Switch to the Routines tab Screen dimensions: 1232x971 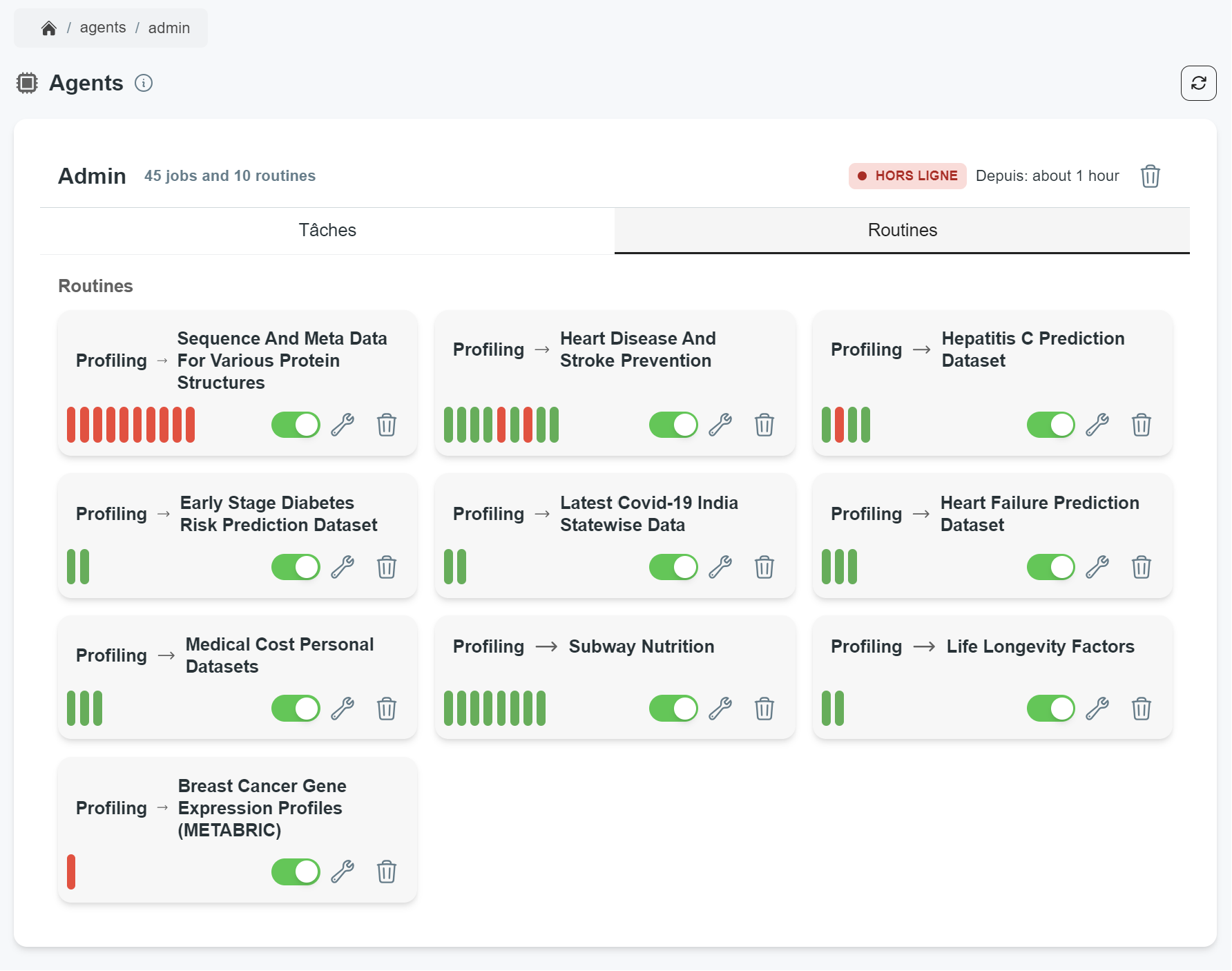[902, 230]
